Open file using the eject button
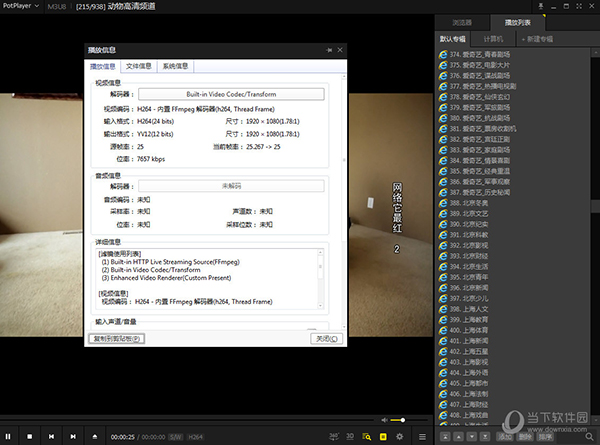 [x=95, y=436]
